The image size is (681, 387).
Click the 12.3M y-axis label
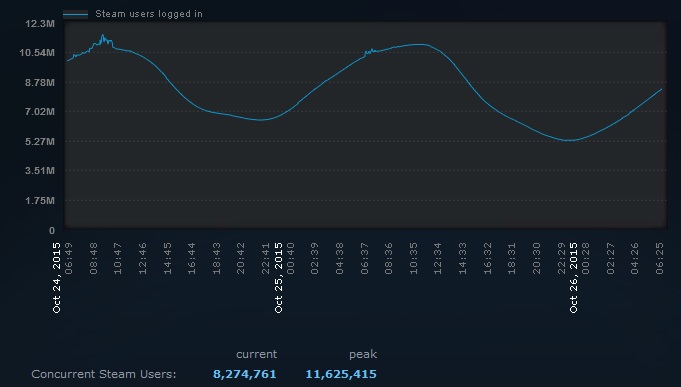[x=40, y=23]
